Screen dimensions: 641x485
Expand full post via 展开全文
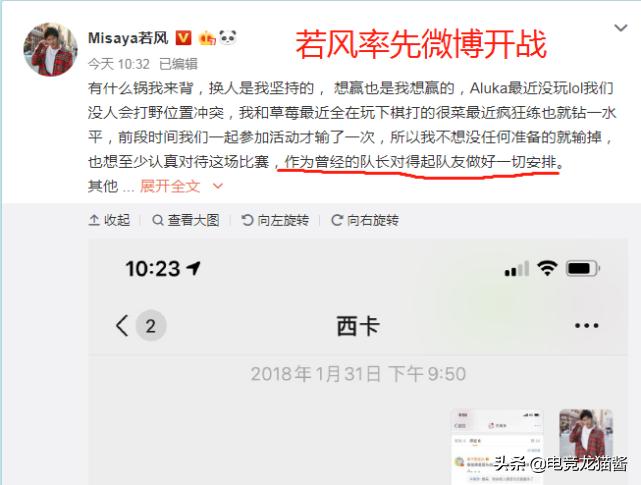point(170,186)
